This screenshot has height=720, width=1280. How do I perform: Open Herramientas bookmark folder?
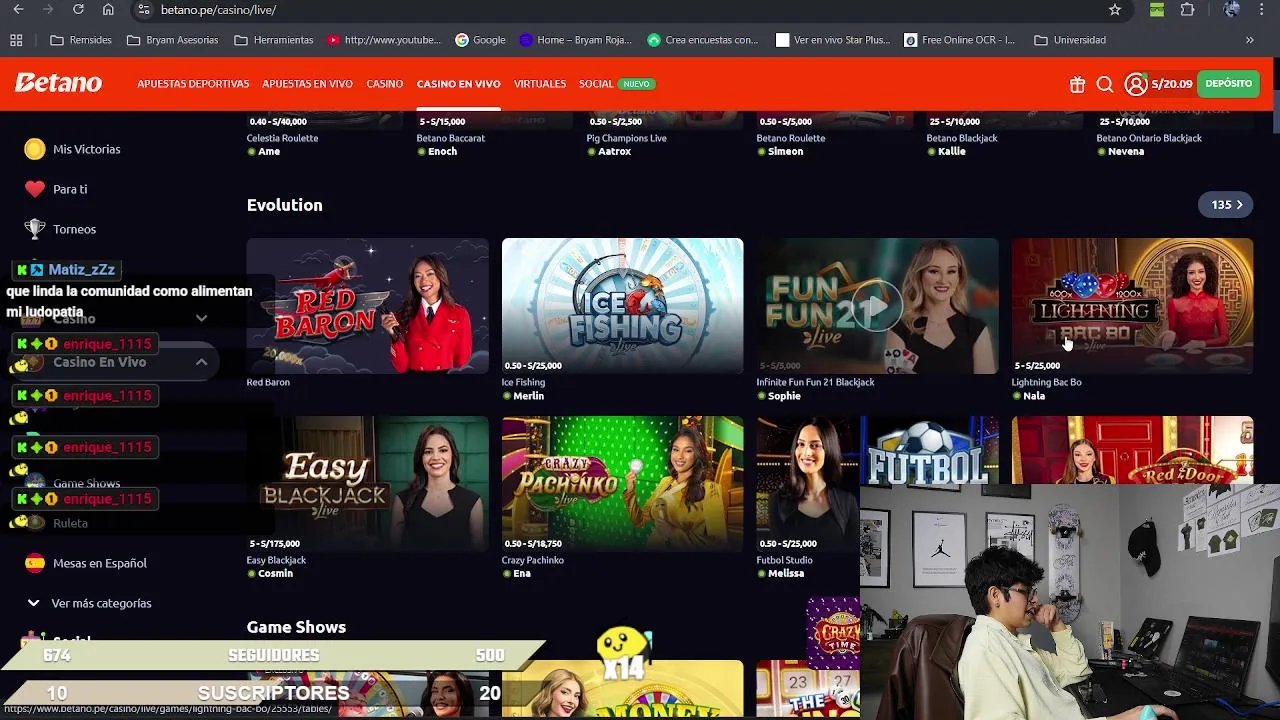(x=273, y=40)
